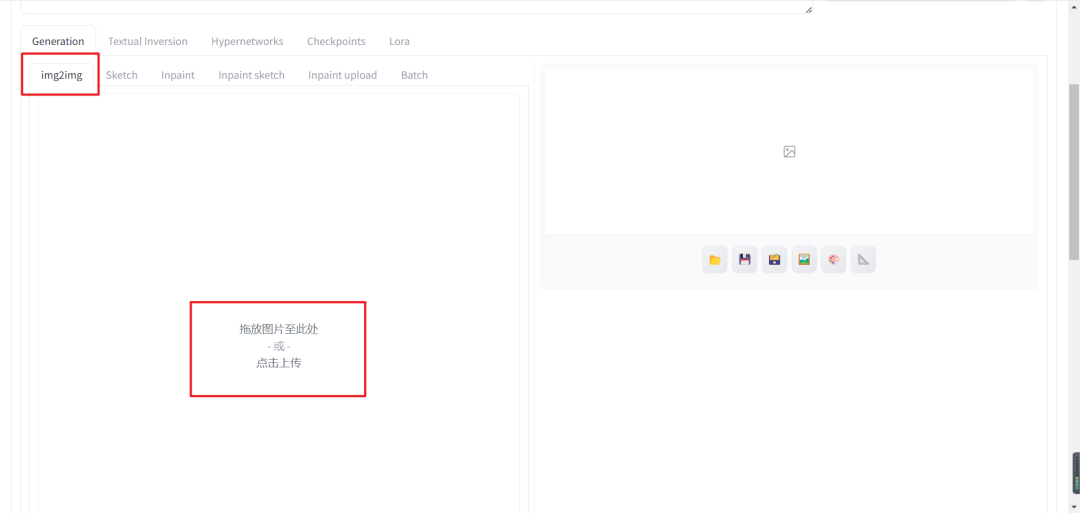Save the image with floppy disk icon
This screenshot has height=513, width=1080.
point(745,260)
